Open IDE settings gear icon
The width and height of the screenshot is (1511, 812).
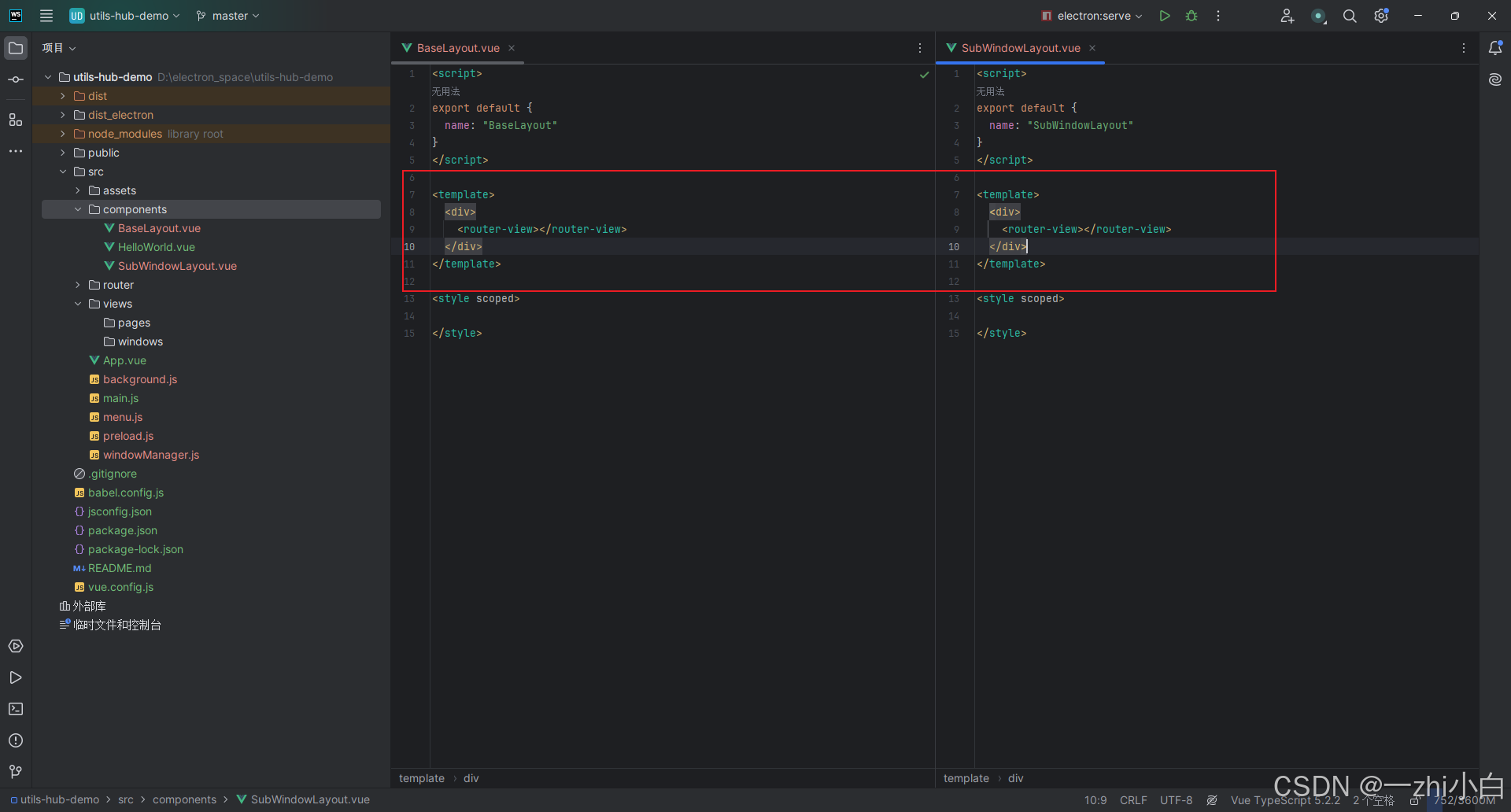pos(1381,16)
